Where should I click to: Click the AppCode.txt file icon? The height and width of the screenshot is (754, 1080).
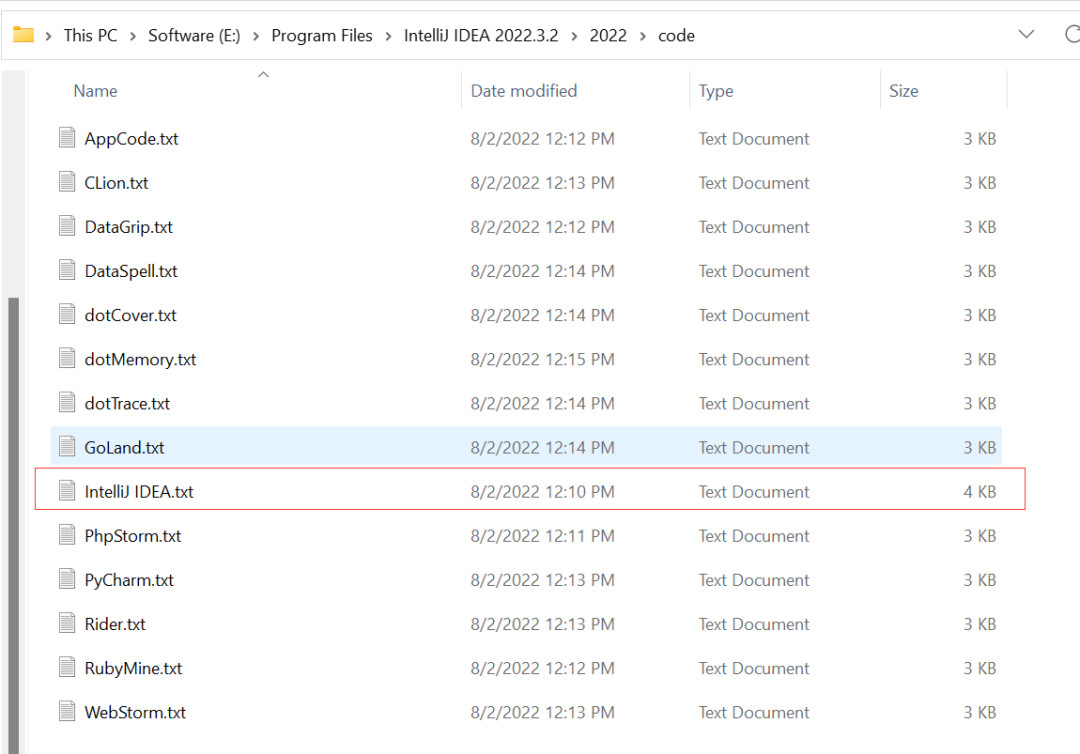[x=67, y=138]
